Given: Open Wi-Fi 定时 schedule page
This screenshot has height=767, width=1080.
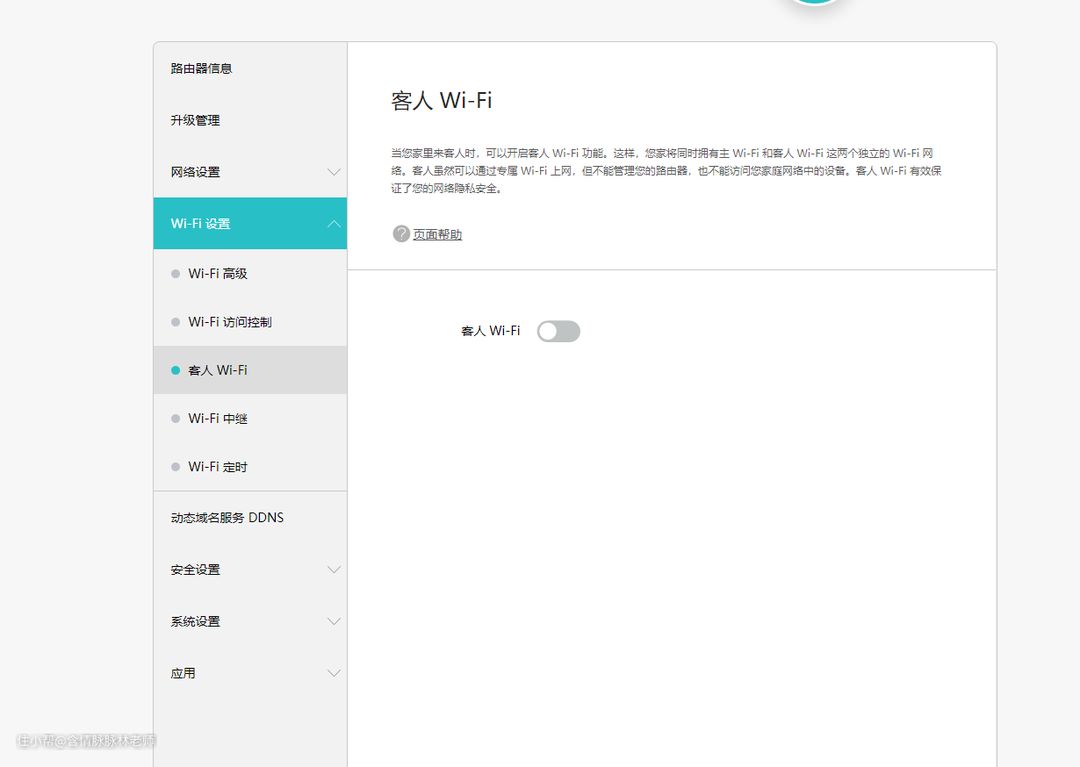Looking at the screenshot, I should click(217, 467).
